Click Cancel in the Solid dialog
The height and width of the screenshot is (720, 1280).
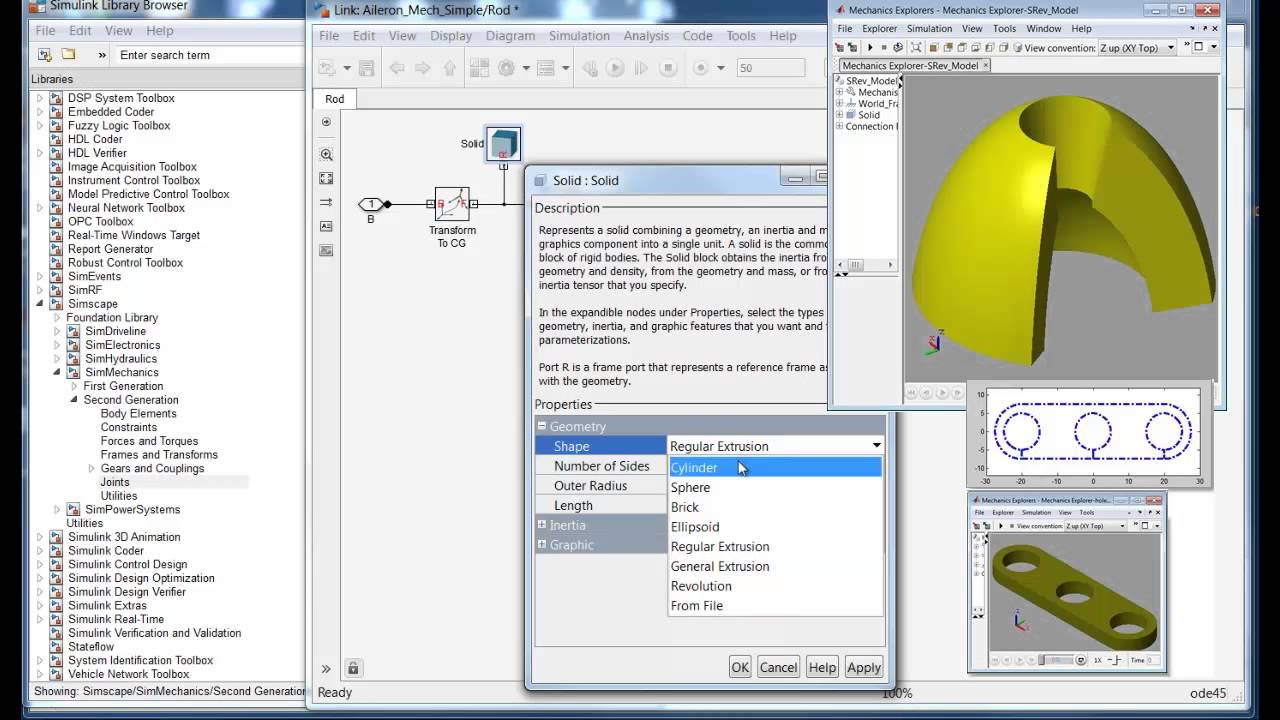(x=778, y=667)
